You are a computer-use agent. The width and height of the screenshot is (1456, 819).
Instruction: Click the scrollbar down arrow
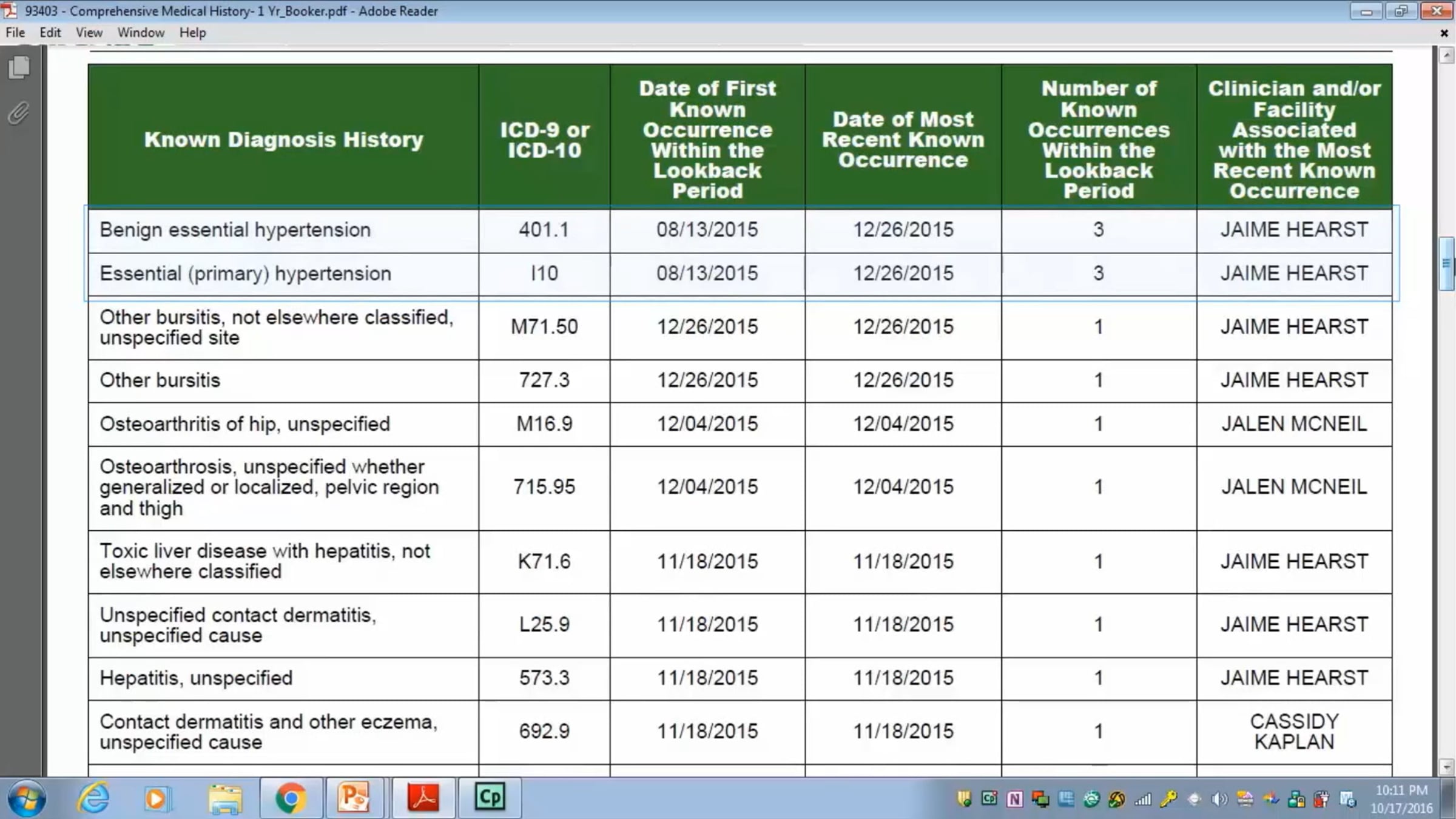(x=1447, y=767)
